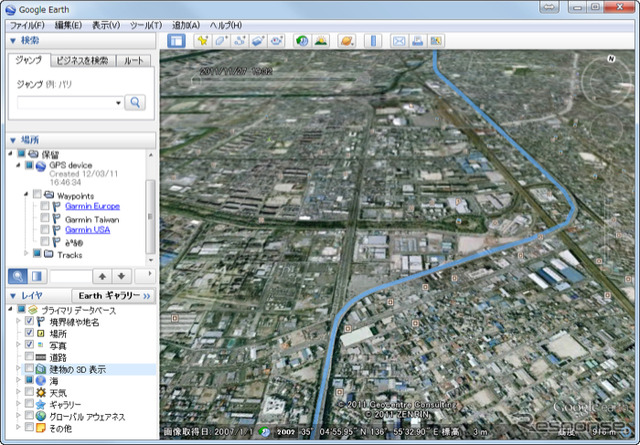Click the Print toolbar icon
Screen dimensions: 640x445
[x=418, y=41]
